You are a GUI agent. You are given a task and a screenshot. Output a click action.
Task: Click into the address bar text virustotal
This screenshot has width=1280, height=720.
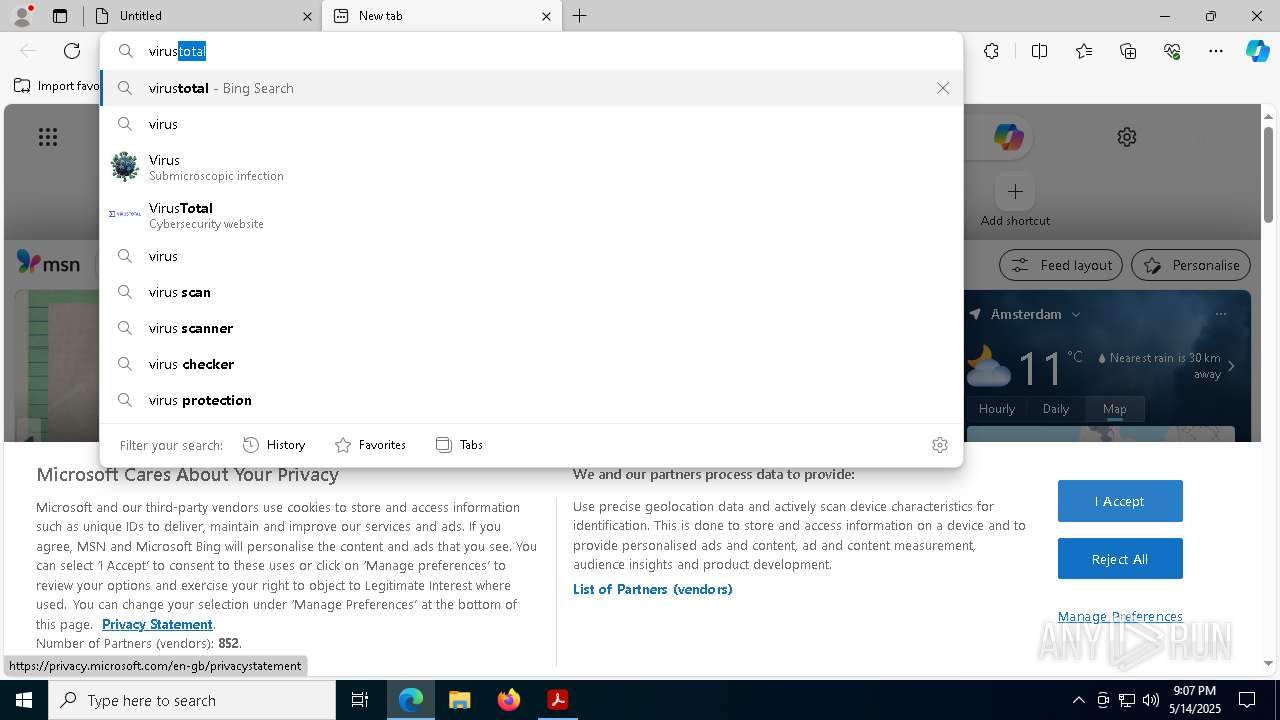click(x=177, y=51)
